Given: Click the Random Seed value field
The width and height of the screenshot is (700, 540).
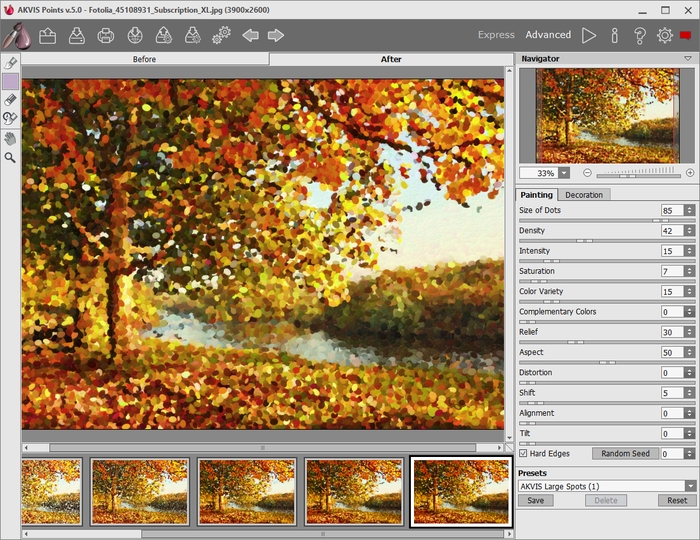Looking at the screenshot, I should point(672,454).
